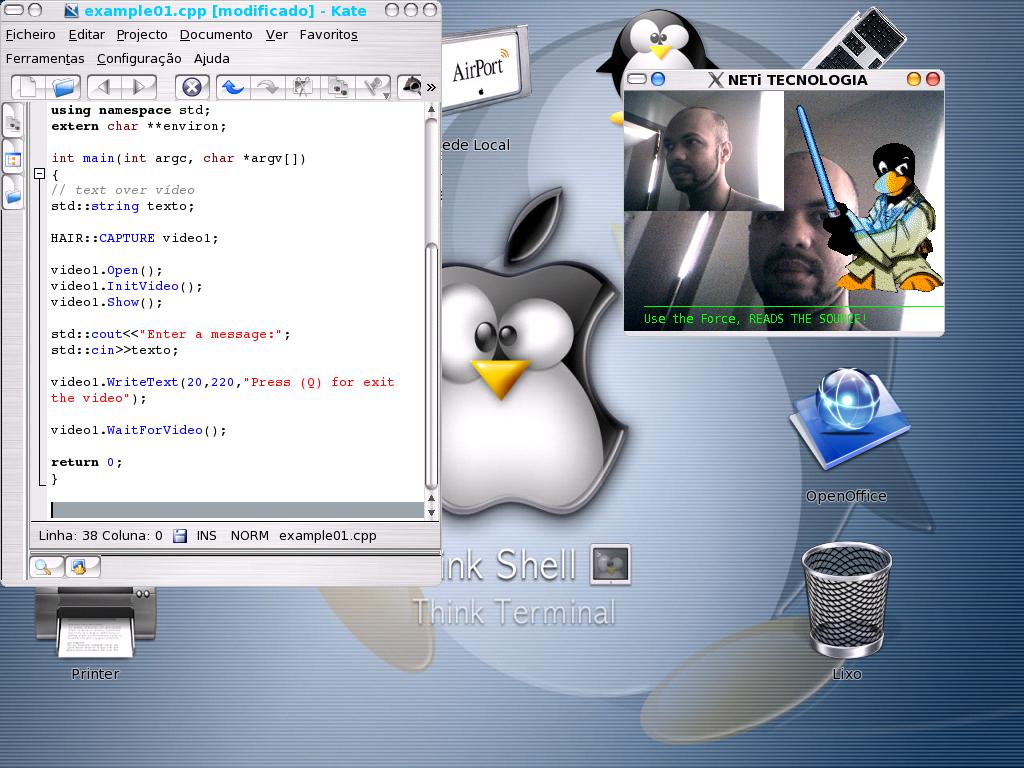Viewport: 1024px width, 768px height.
Task: Open the Projecto menu
Action: pyautogui.click(x=142, y=35)
